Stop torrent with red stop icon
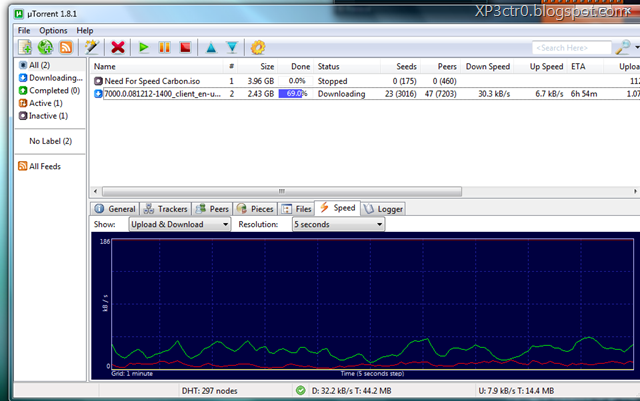This screenshot has height=401, width=640. tap(185, 47)
